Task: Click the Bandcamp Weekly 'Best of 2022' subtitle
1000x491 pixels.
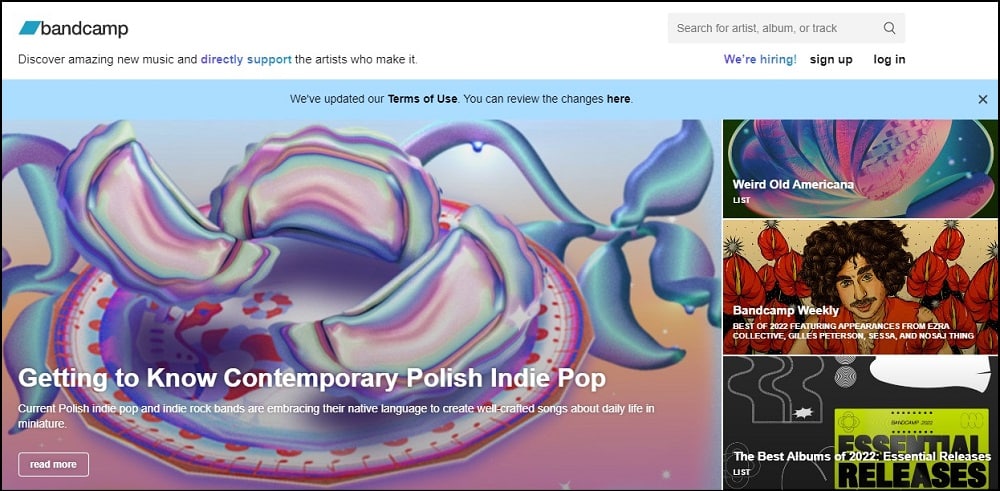Action: pyautogui.click(x=853, y=330)
